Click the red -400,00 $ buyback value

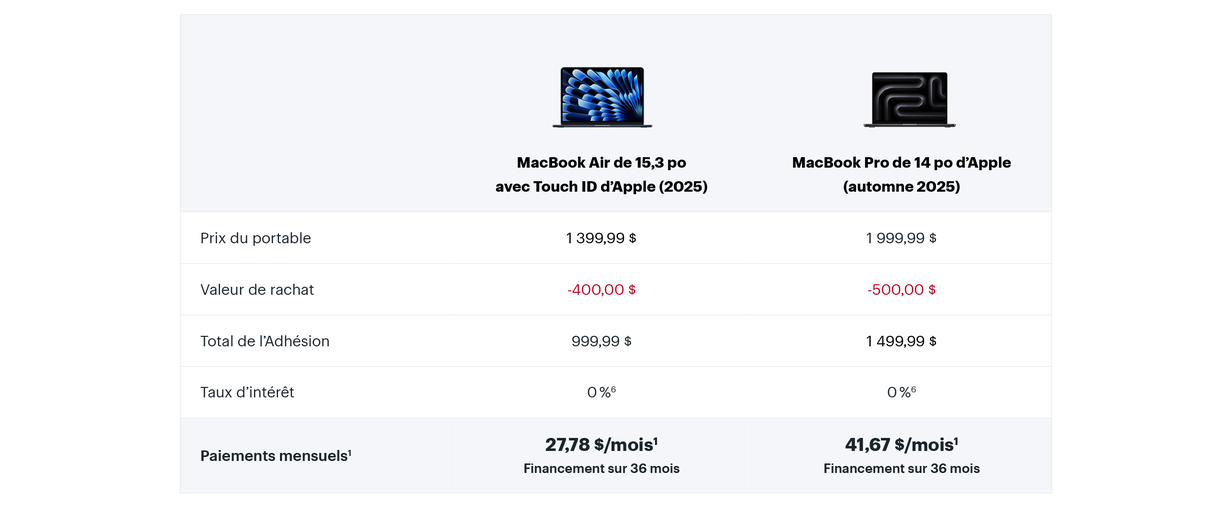tap(601, 290)
